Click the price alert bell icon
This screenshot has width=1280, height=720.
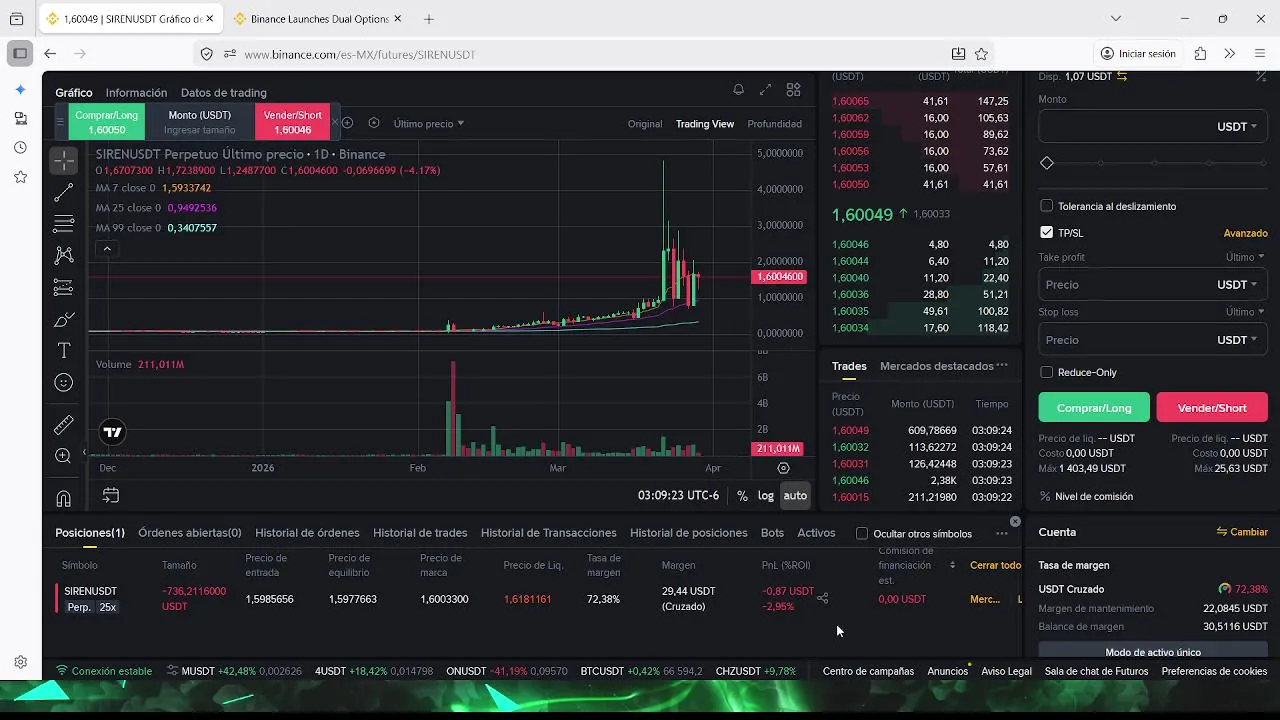(738, 90)
